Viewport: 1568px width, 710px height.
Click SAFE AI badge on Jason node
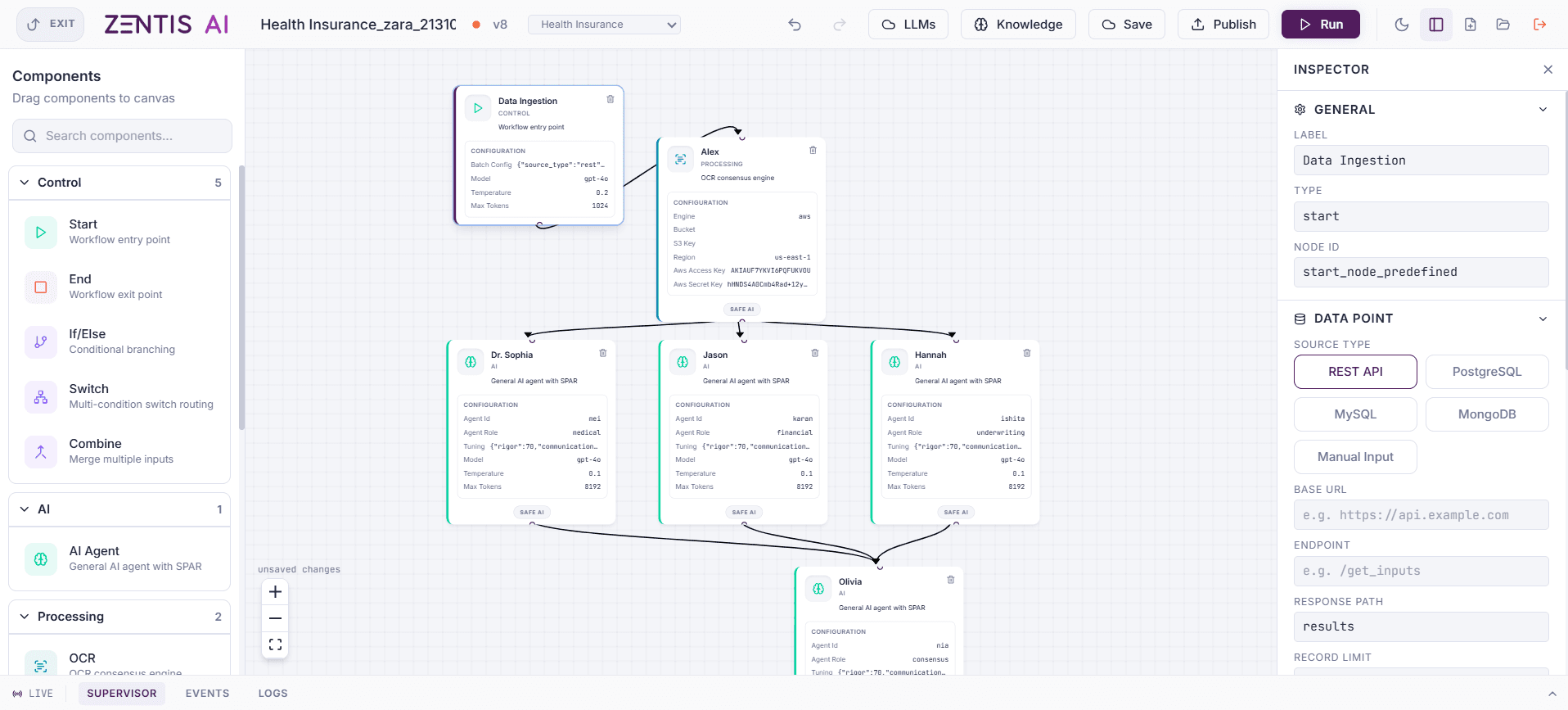(744, 512)
